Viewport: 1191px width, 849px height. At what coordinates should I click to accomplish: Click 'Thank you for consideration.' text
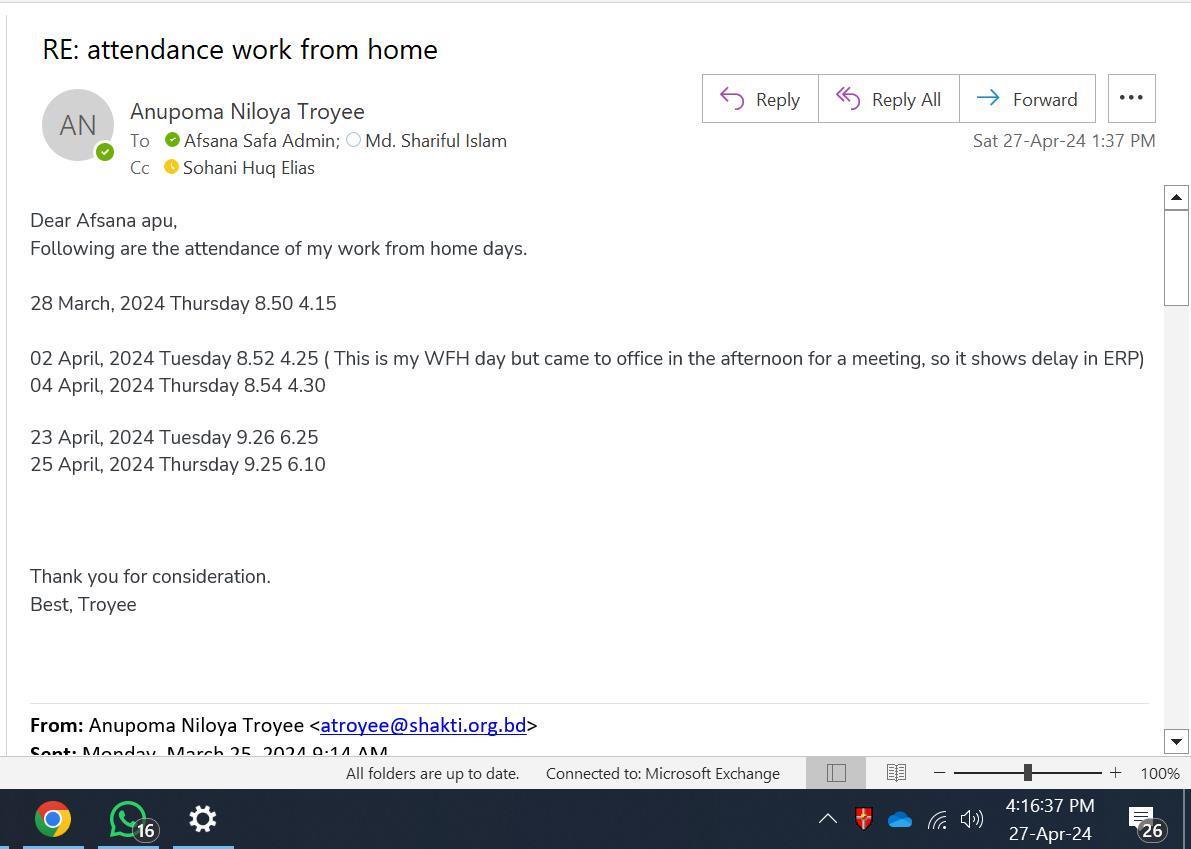150,577
